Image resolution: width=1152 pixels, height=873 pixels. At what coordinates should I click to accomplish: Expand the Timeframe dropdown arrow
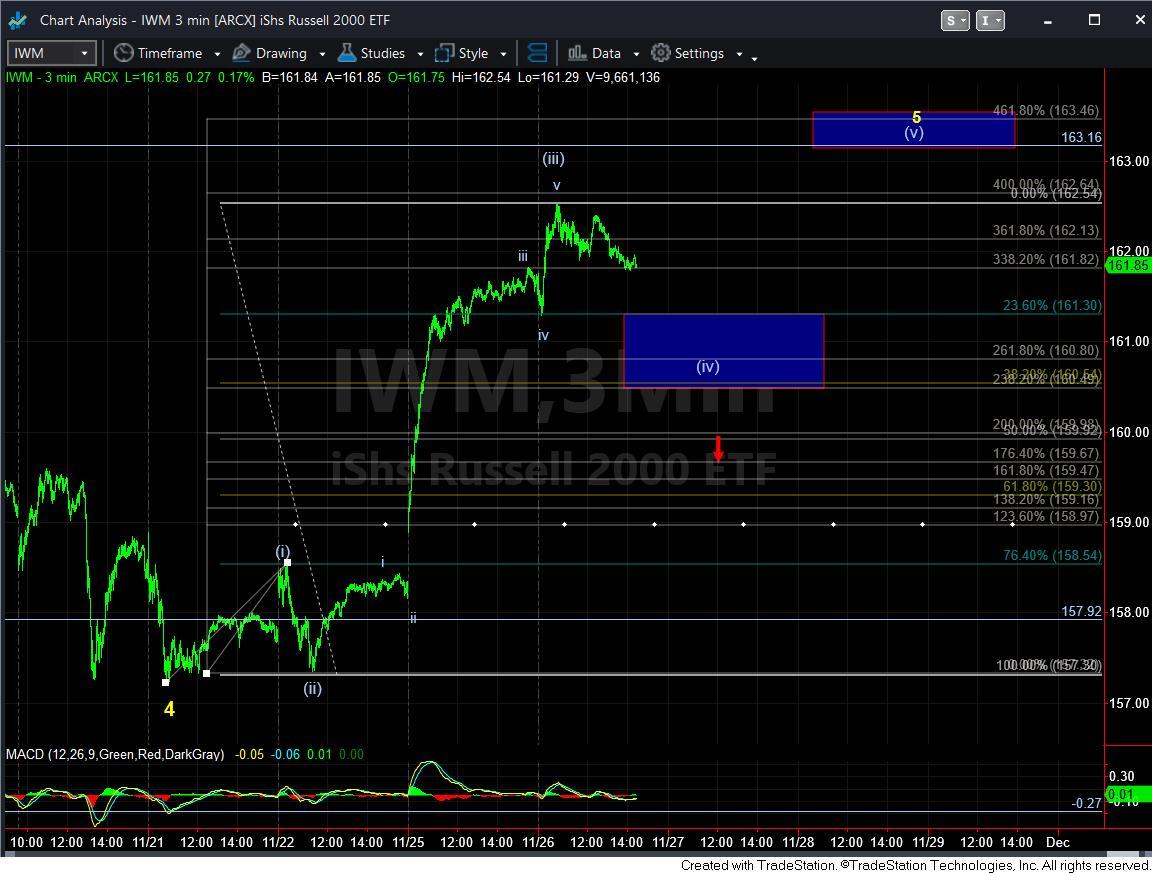(x=217, y=54)
